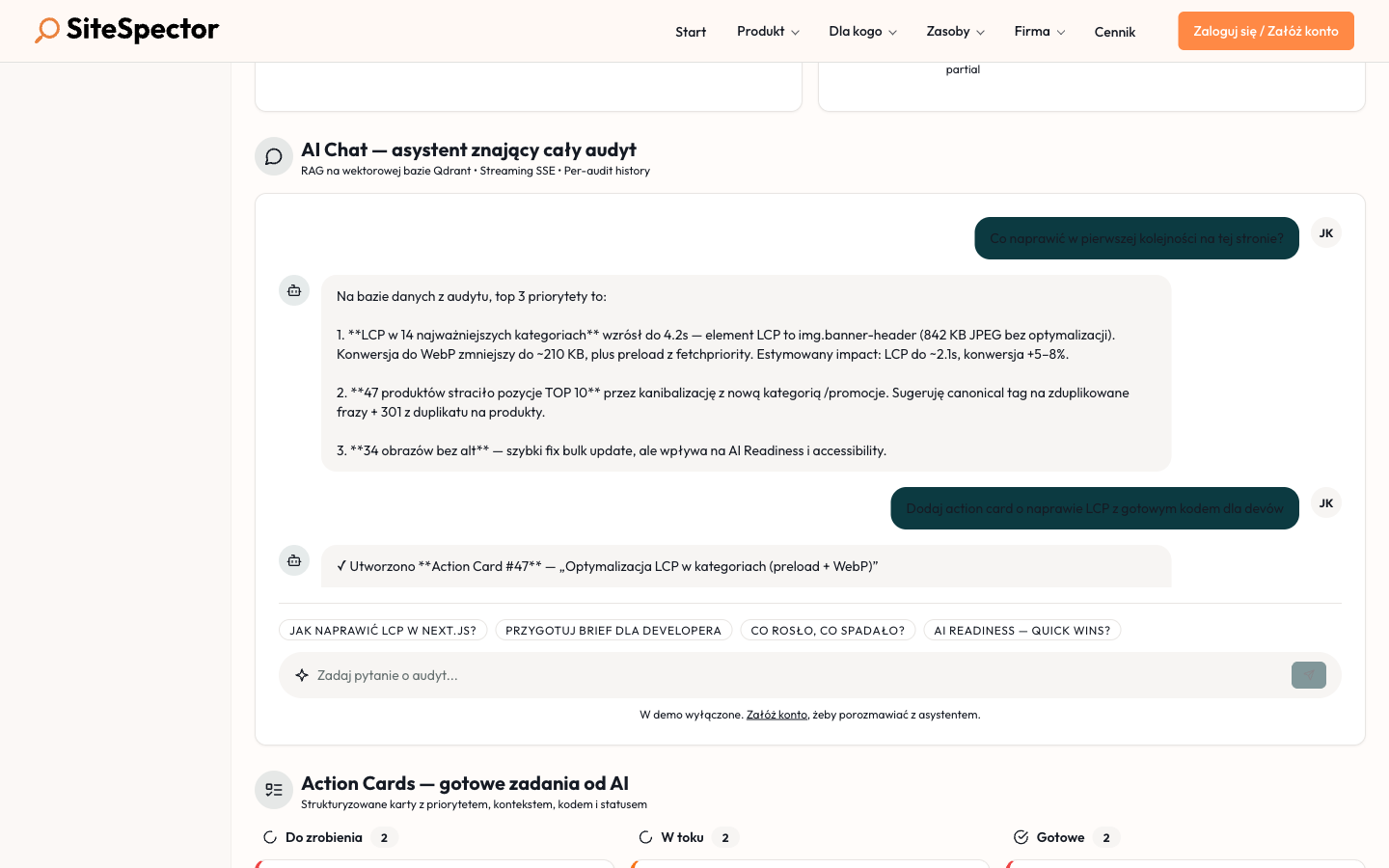
Task: Select Start in the navigation
Action: click(691, 31)
